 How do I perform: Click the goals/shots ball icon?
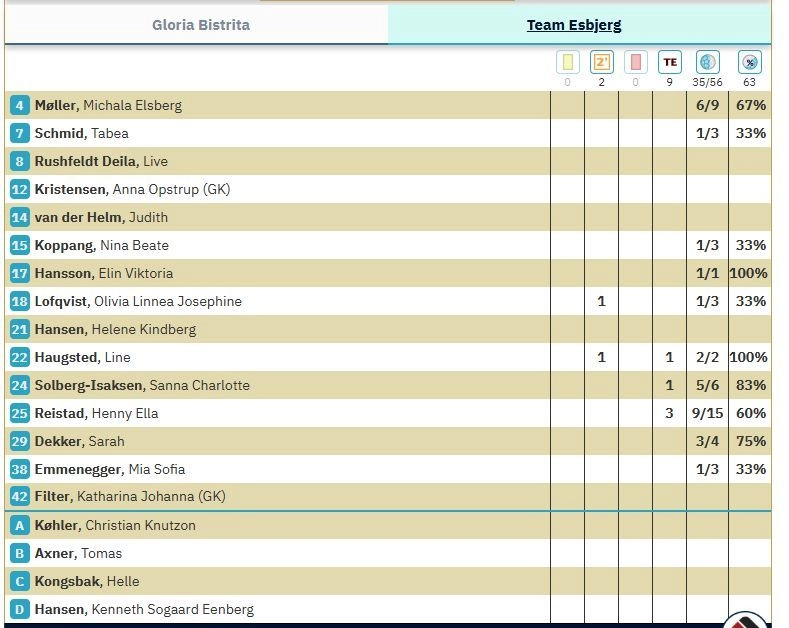click(707, 62)
